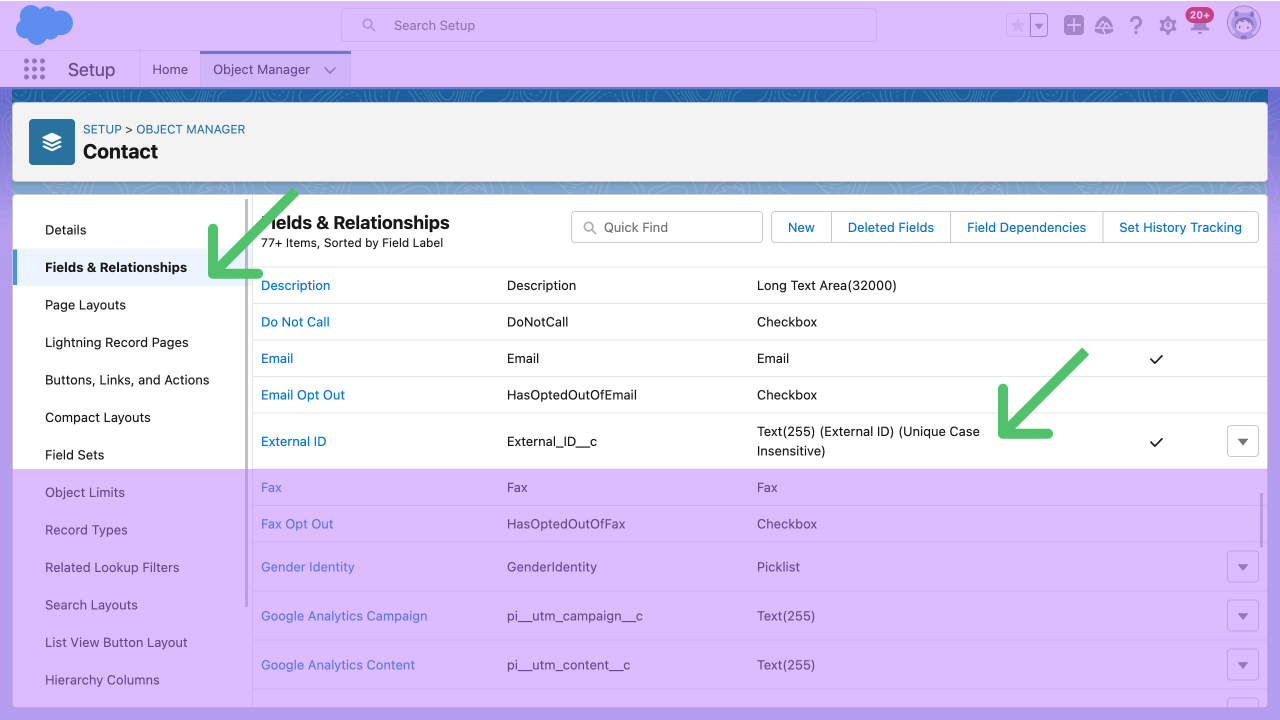This screenshot has width=1280, height=720.
Task: Click the Salesforce cloud logo
Action: 45,25
